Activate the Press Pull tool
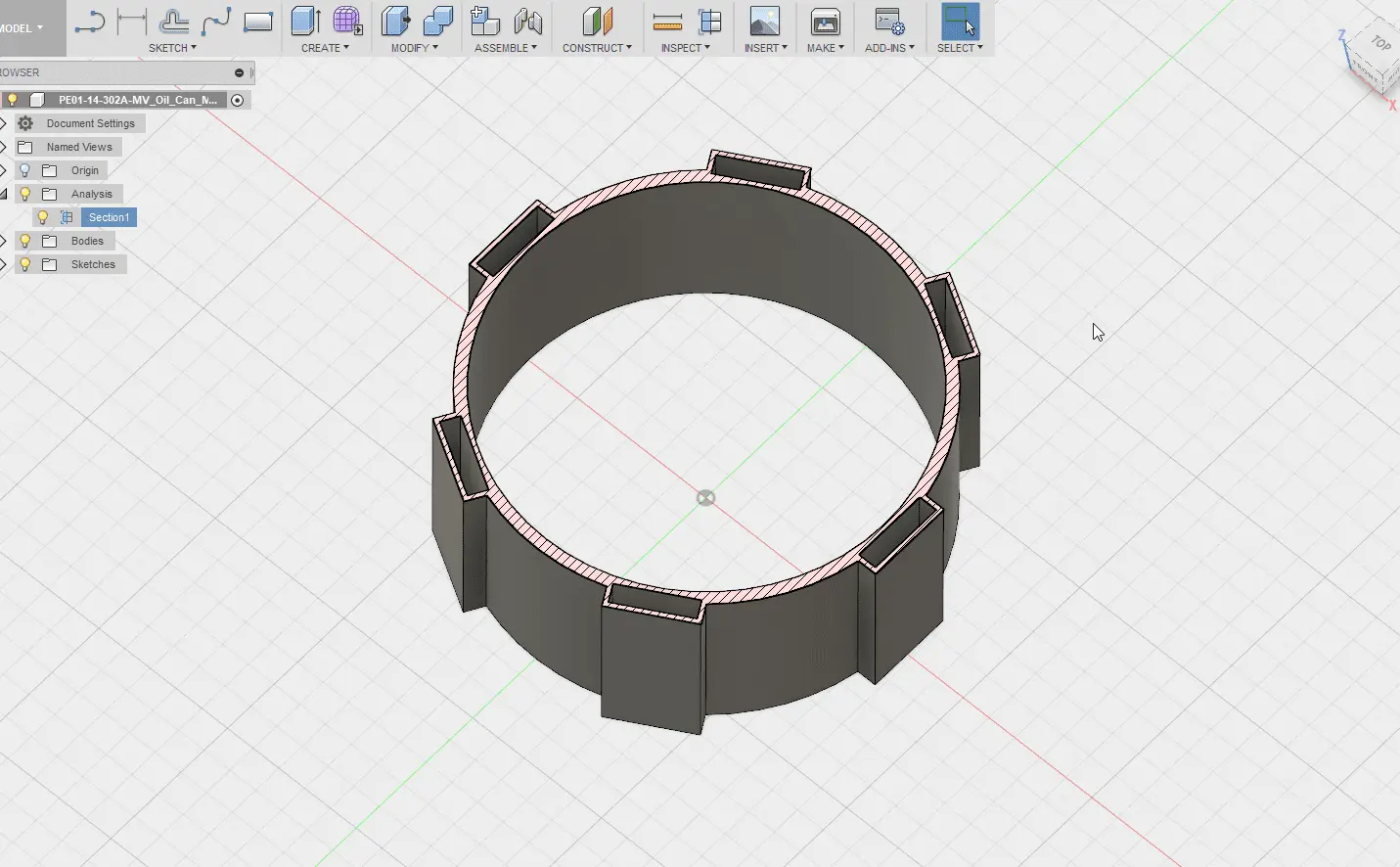 coord(395,22)
